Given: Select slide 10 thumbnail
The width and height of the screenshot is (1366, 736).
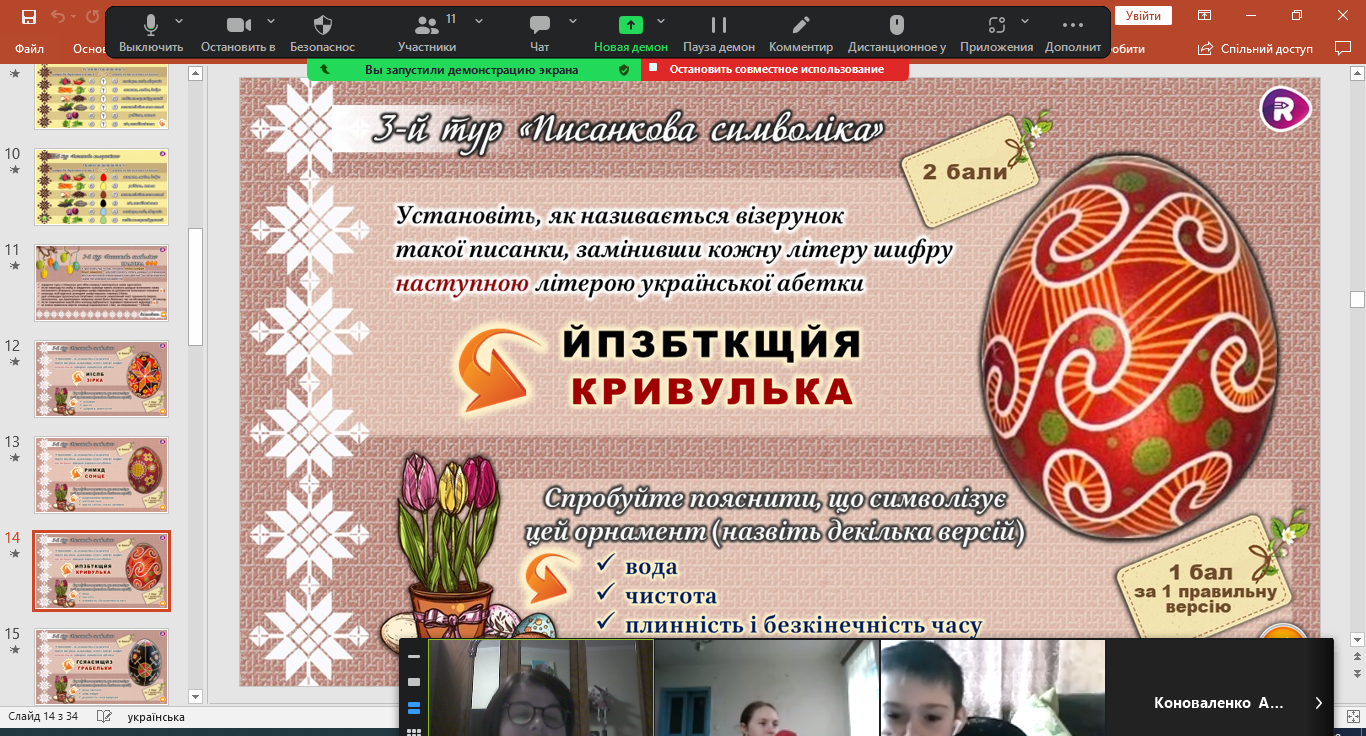Looking at the screenshot, I should [x=101, y=187].
